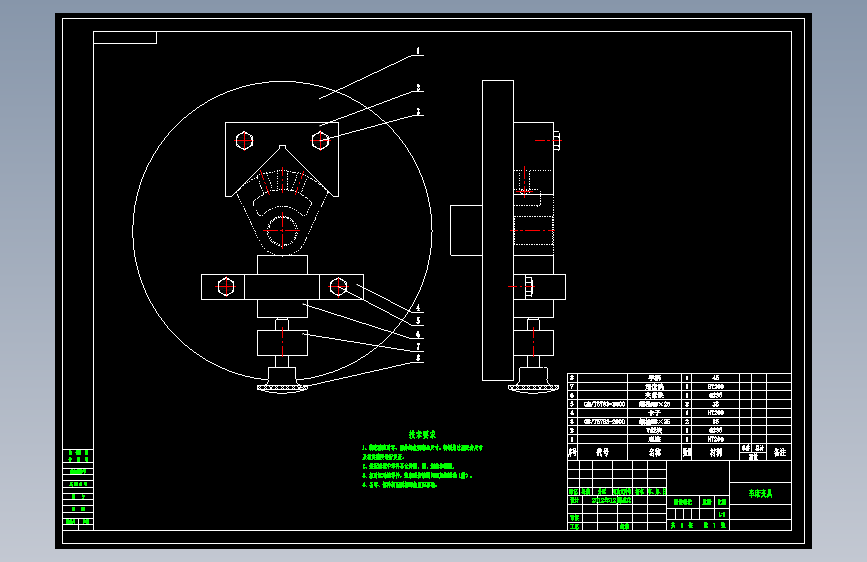Click the GB/T standard code in row 3
The height and width of the screenshot is (562, 867).
click(604, 422)
